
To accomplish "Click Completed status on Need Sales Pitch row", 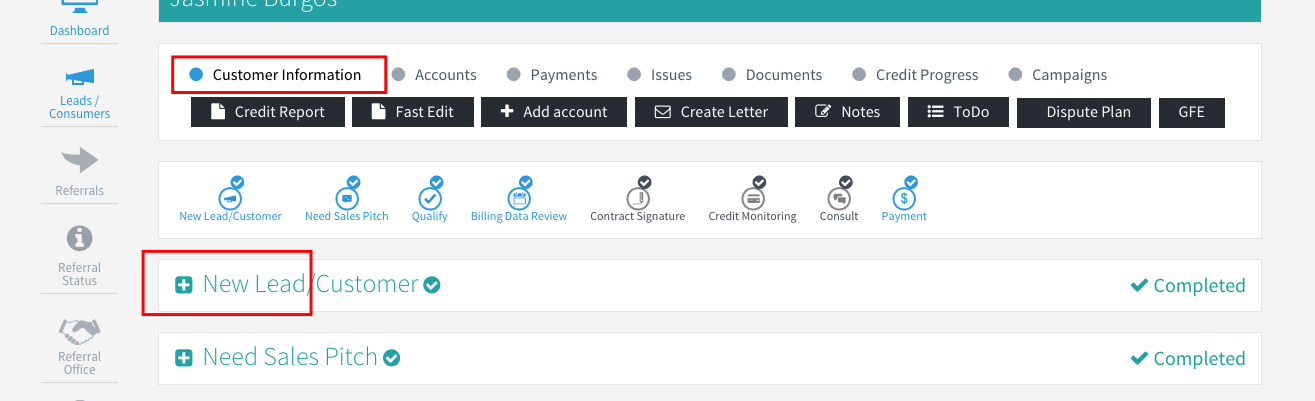I will point(1188,359).
